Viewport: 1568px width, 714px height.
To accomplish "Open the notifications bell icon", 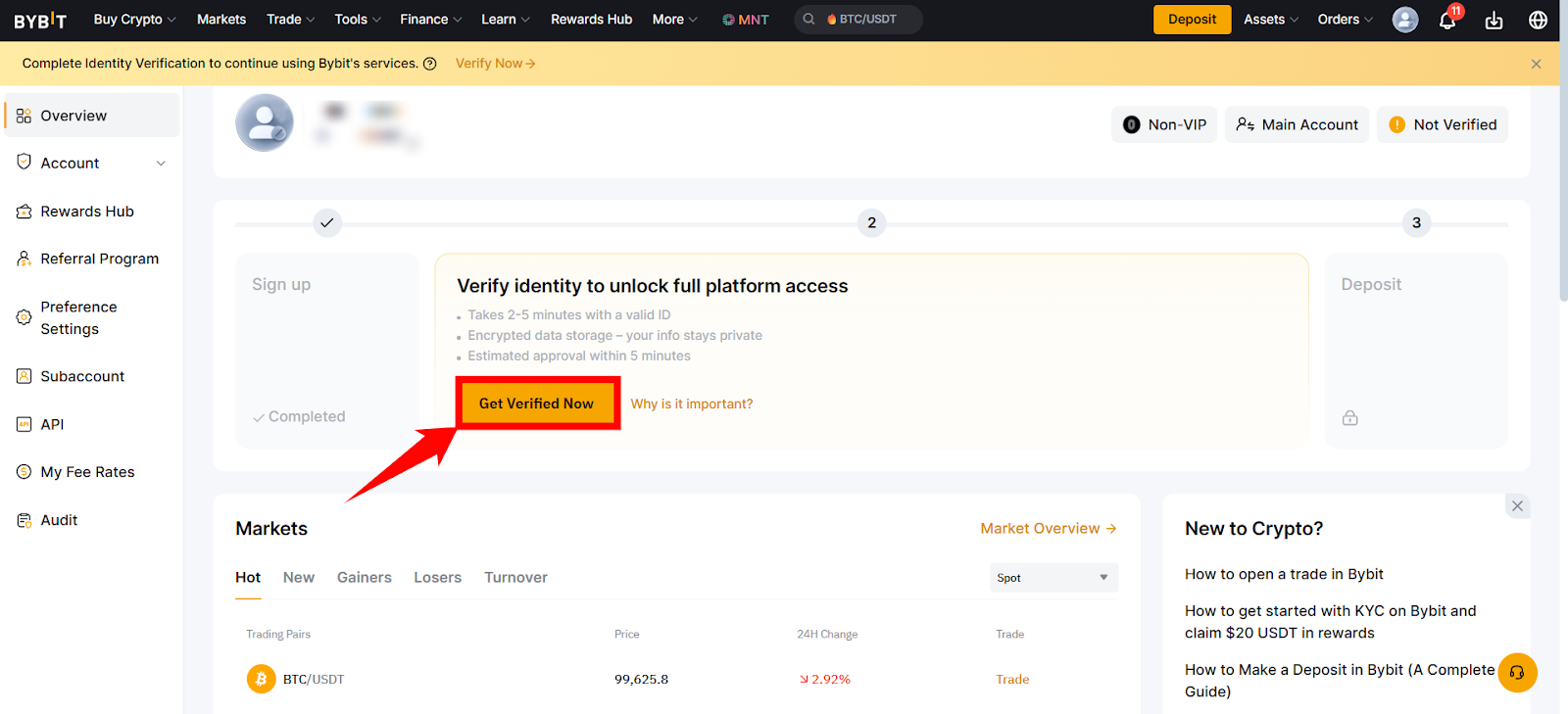I will pos(1447,20).
